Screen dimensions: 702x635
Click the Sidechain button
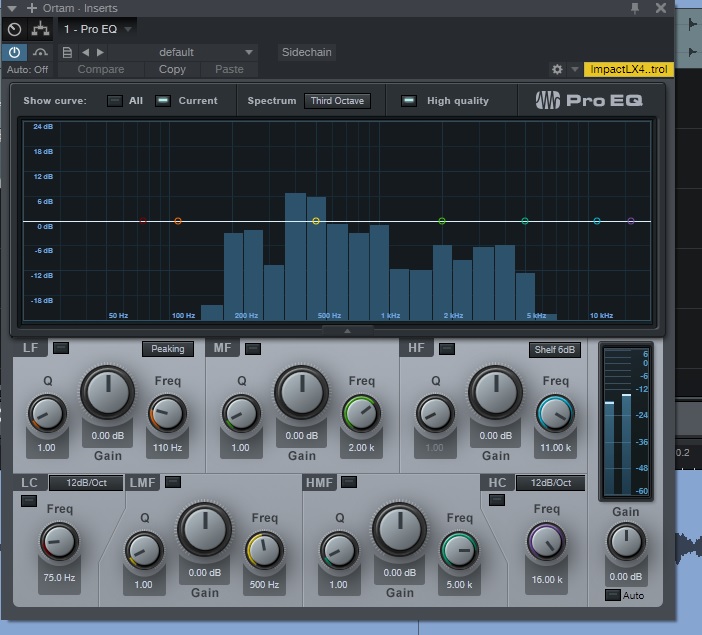[307, 52]
